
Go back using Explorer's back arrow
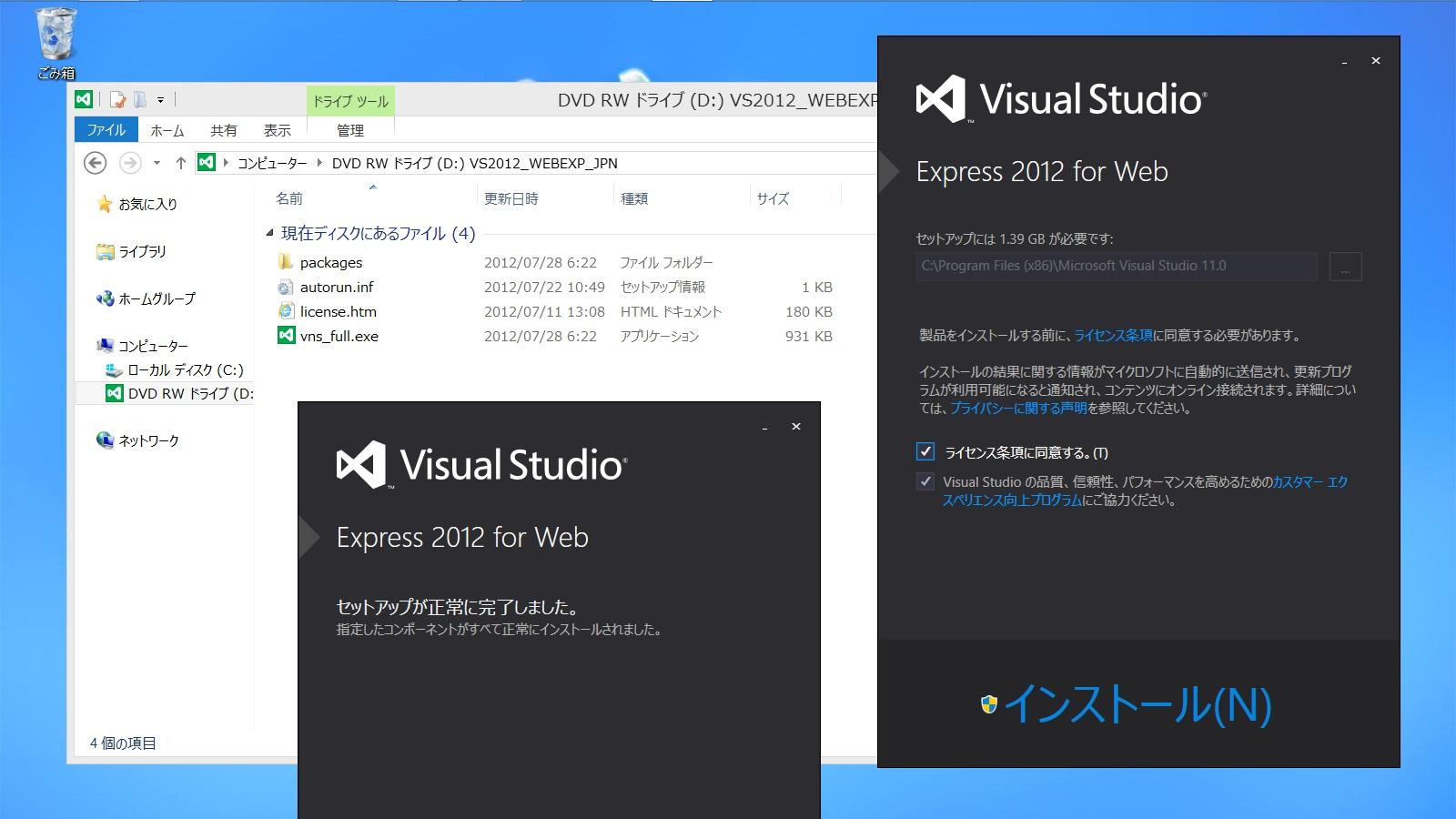pyautogui.click(x=95, y=163)
